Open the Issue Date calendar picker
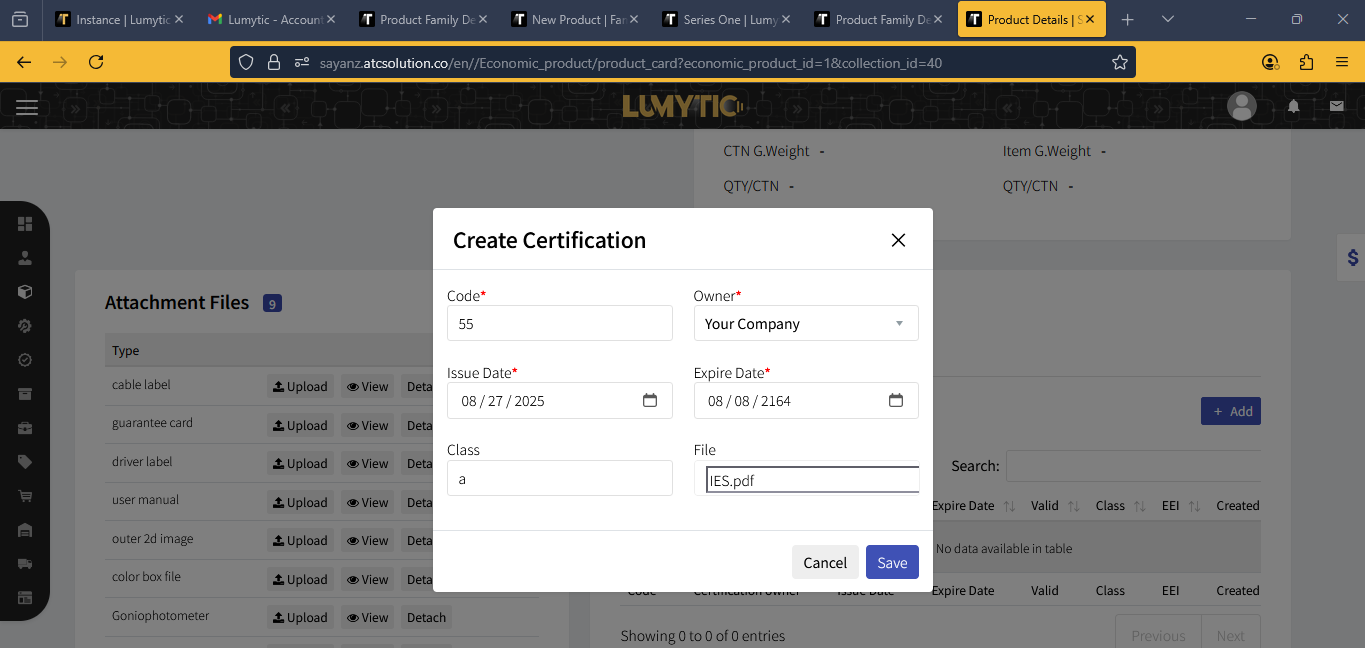 (650, 401)
